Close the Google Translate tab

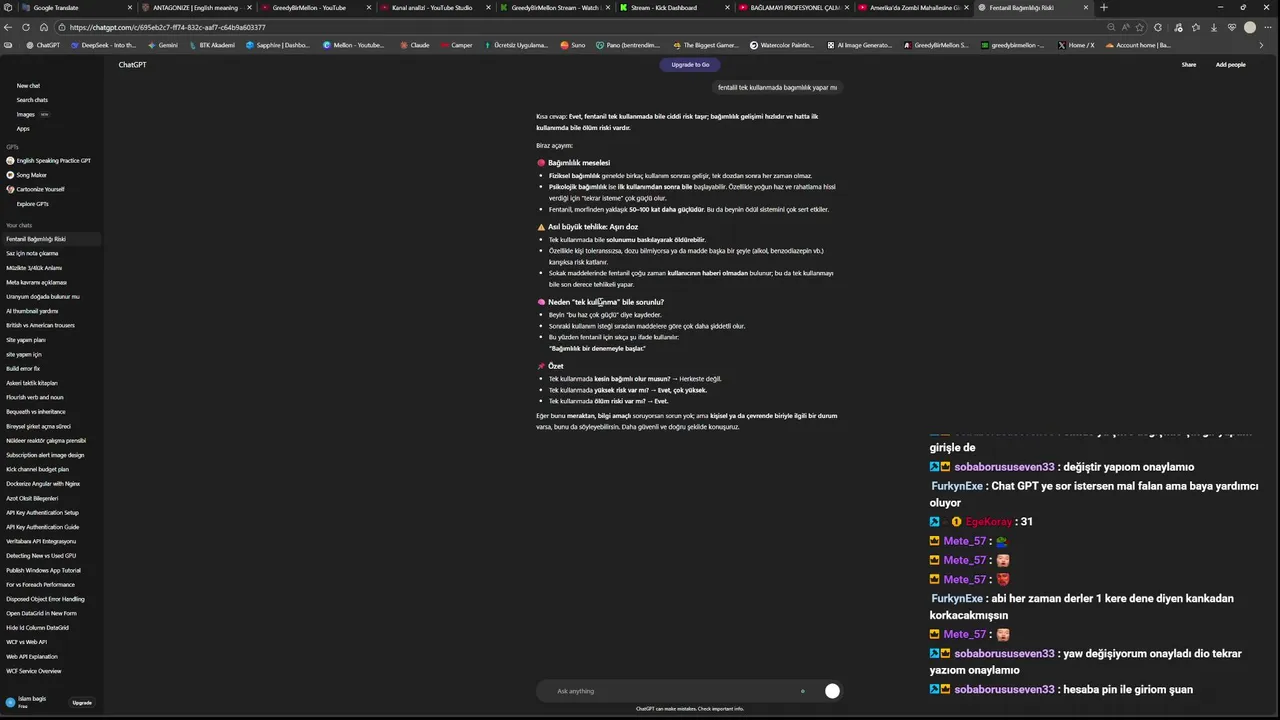pos(130,7)
